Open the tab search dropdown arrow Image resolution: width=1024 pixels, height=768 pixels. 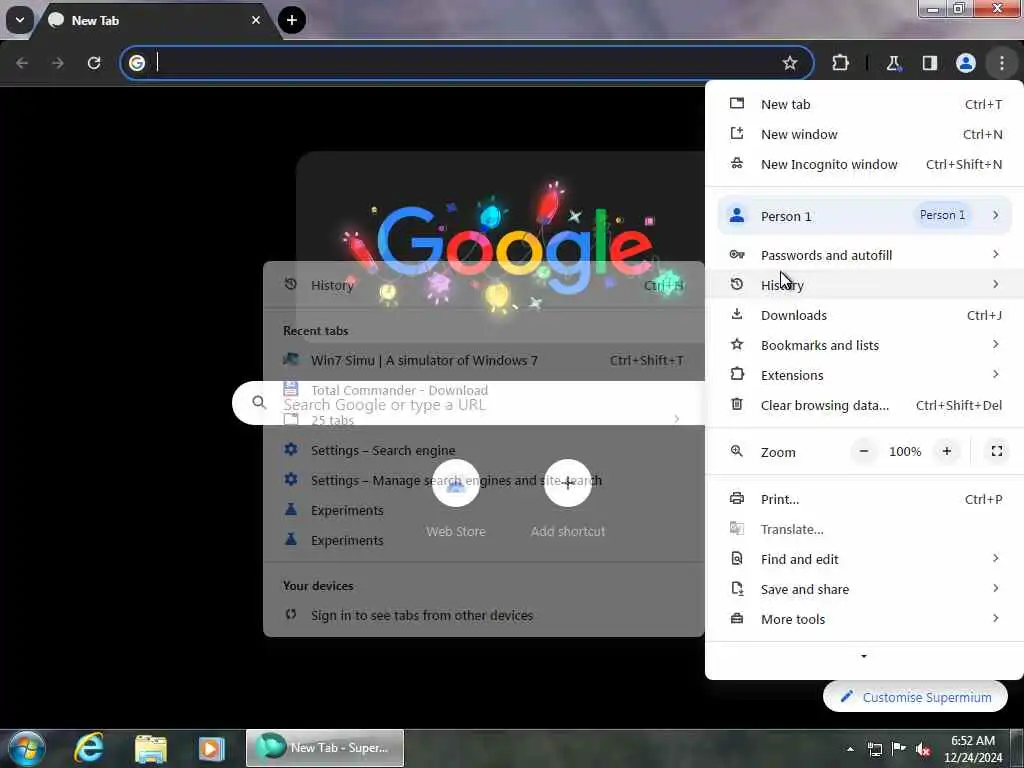pyautogui.click(x=20, y=20)
